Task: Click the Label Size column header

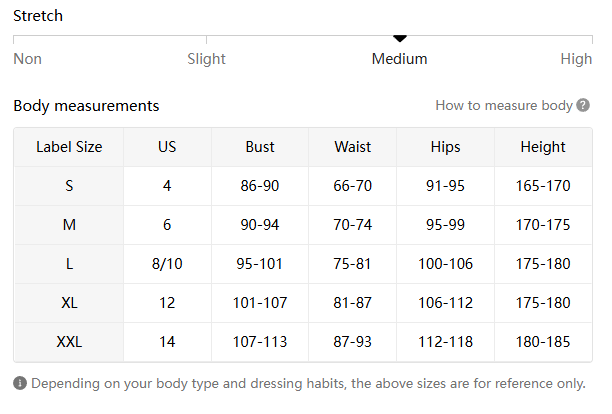Action: [x=69, y=147]
